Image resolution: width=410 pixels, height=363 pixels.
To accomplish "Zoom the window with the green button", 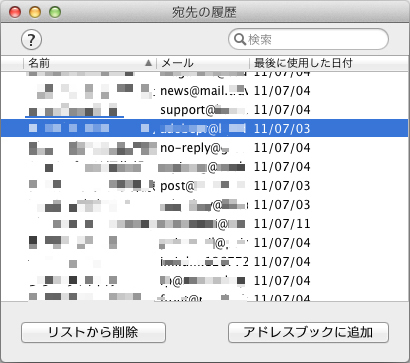I will [55, 12].
